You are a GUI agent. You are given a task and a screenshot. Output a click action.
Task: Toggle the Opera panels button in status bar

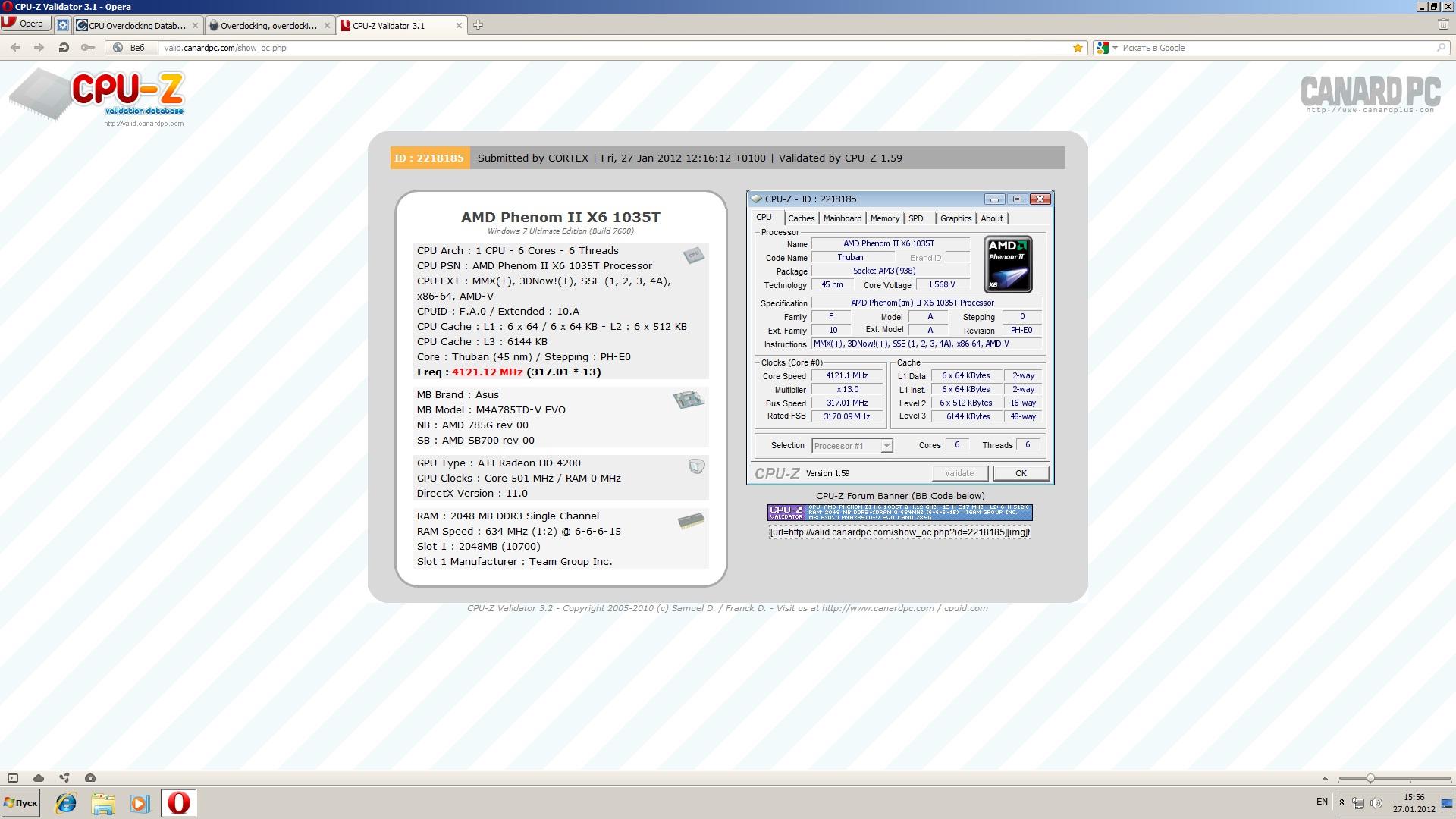13,778
